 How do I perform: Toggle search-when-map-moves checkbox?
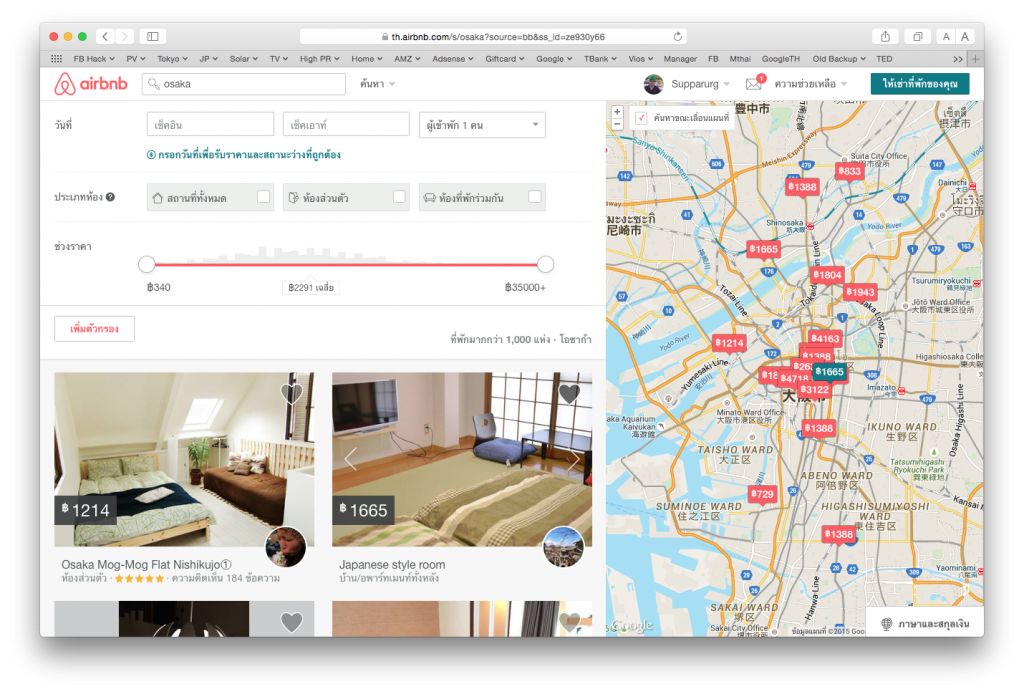pos(641,118)
